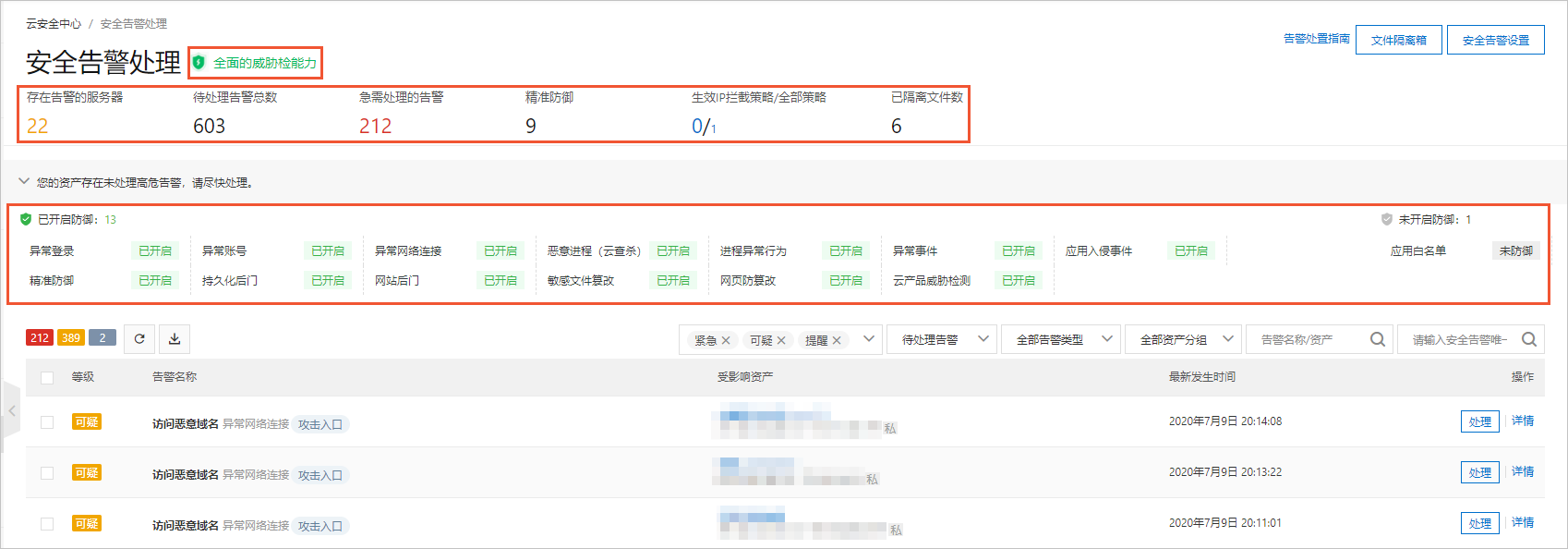The width and height of the screenshot is (1568, 549).
Task: Collapse the high-risk alert notice chevron
Action: 24,181
